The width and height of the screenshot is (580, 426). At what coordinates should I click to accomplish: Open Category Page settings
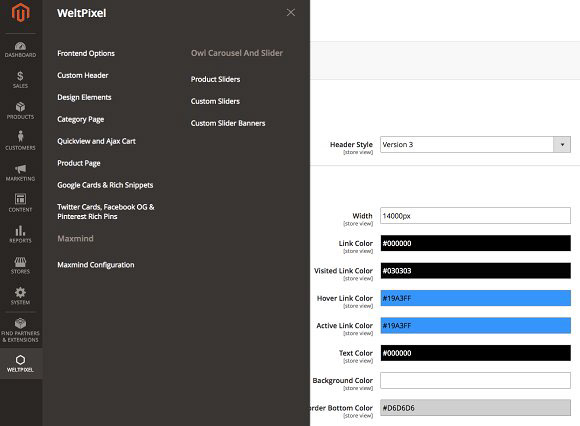coord(80,119)
